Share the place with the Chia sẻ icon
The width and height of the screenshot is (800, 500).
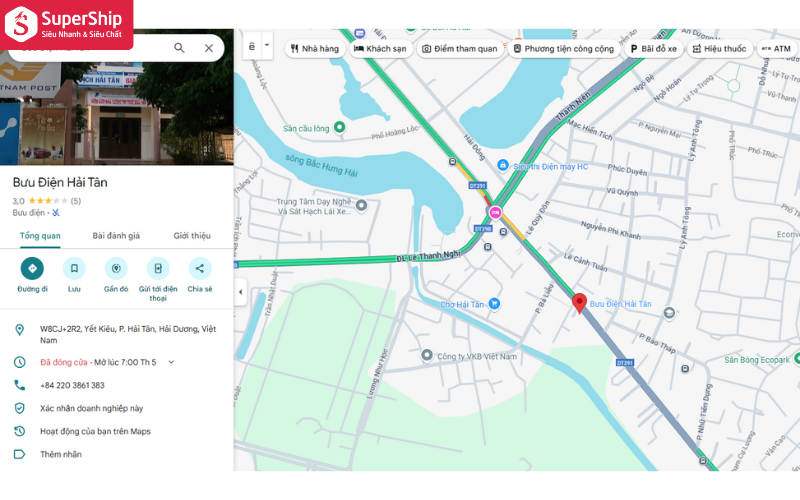[x=200, y=268]
